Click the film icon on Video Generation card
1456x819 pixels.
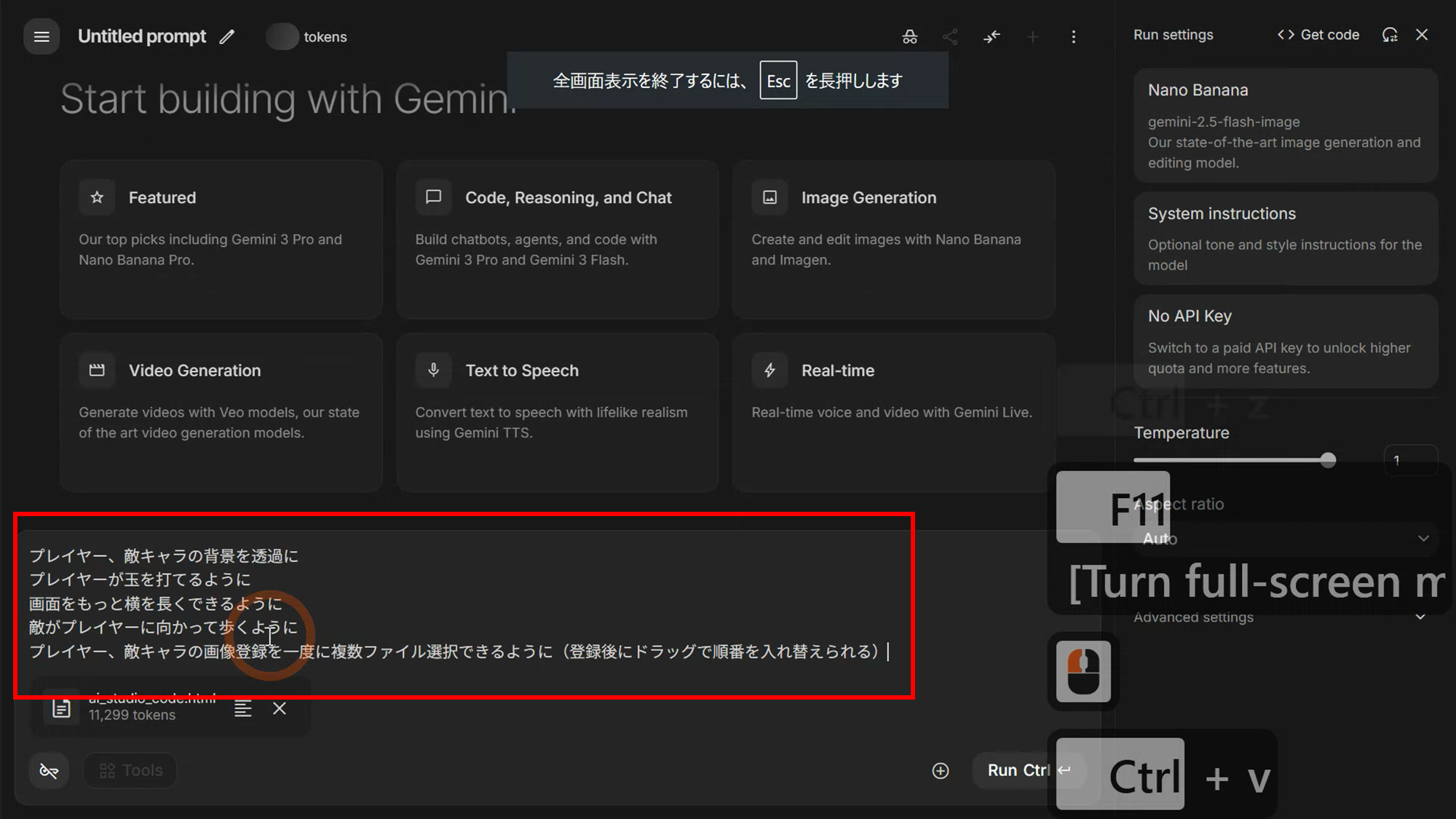[97, 370]
